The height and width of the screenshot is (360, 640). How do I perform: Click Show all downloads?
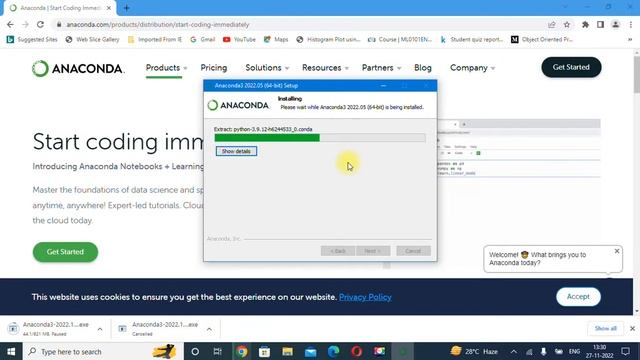point(606,329)
